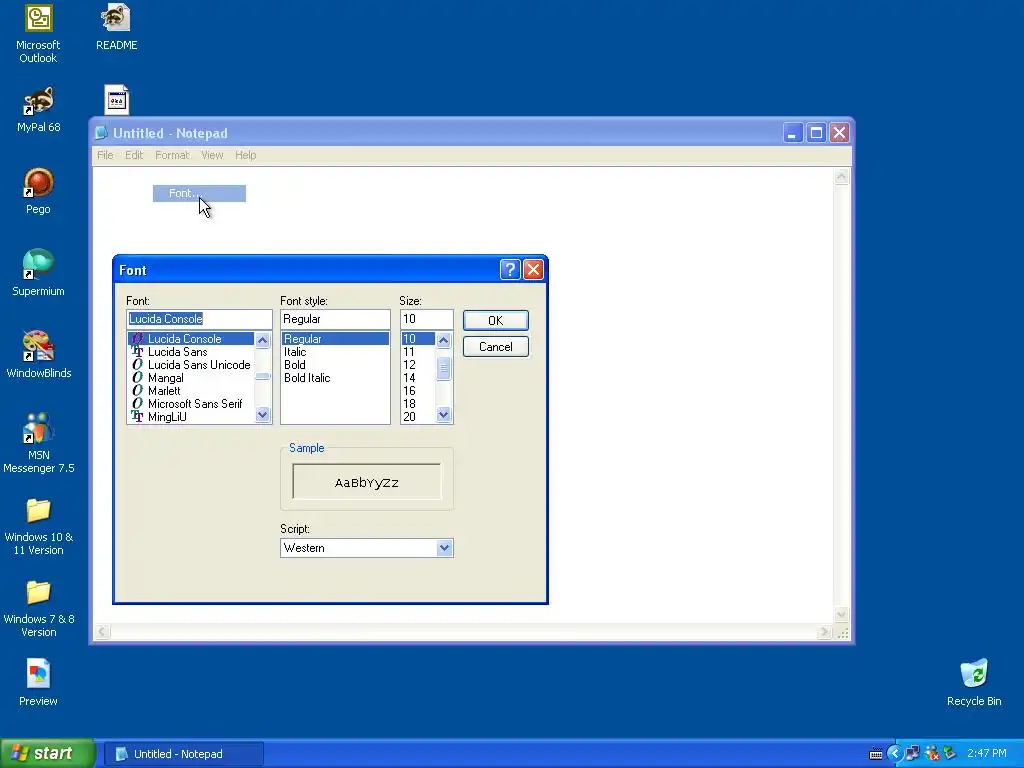Click the on-screen keyboard tray icon
Viewport: 1024px width, 768px height.
pyautogui.click(x=876, y=754)
